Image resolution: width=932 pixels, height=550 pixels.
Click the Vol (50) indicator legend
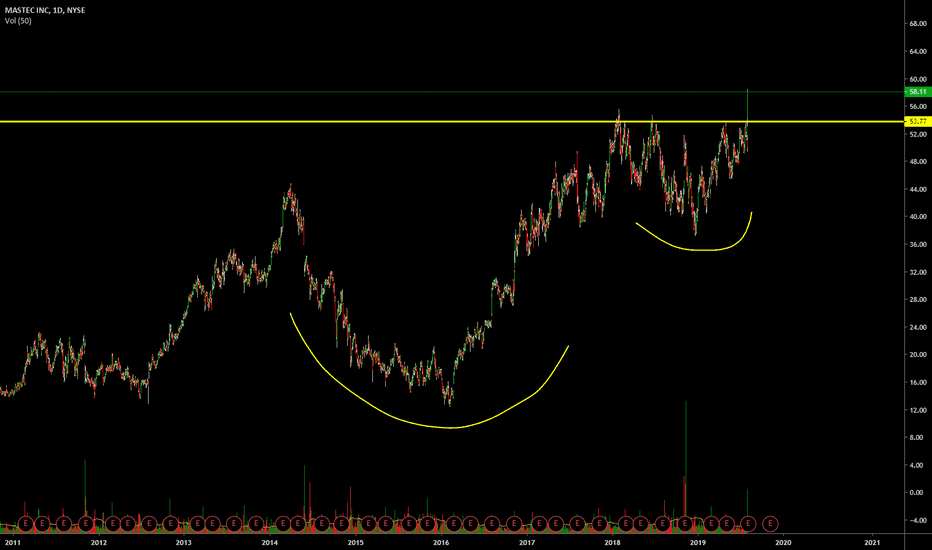tap(18, 21)
